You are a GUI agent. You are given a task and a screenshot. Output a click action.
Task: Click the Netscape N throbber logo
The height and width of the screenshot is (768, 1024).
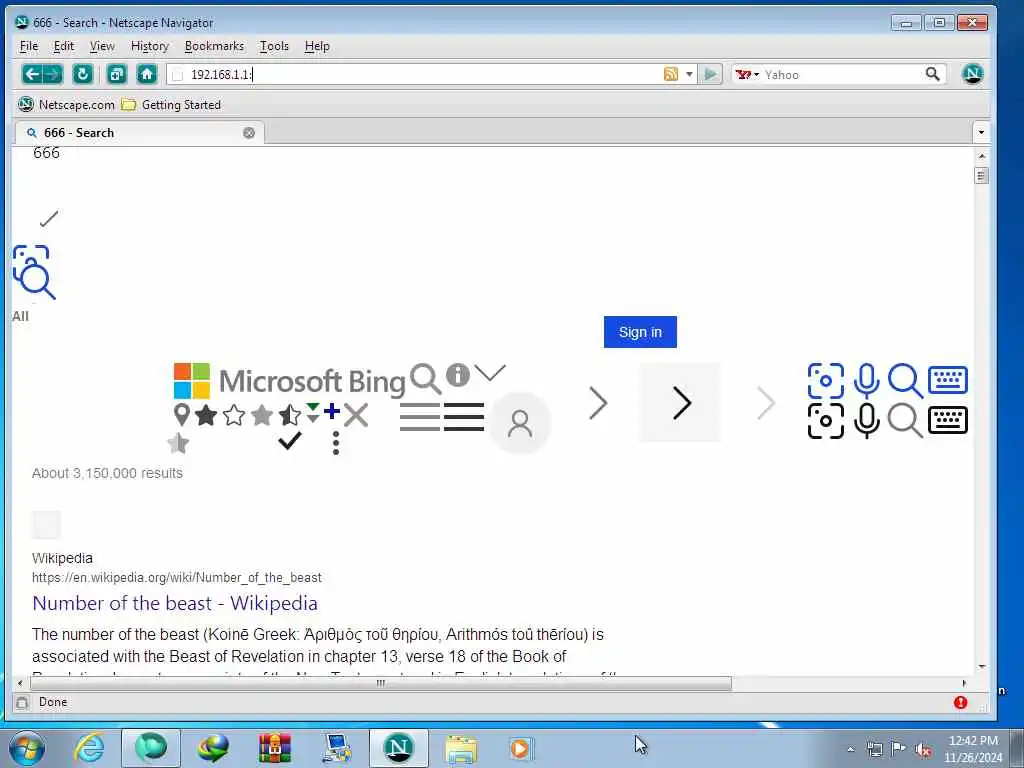click(x=972, y=74)
